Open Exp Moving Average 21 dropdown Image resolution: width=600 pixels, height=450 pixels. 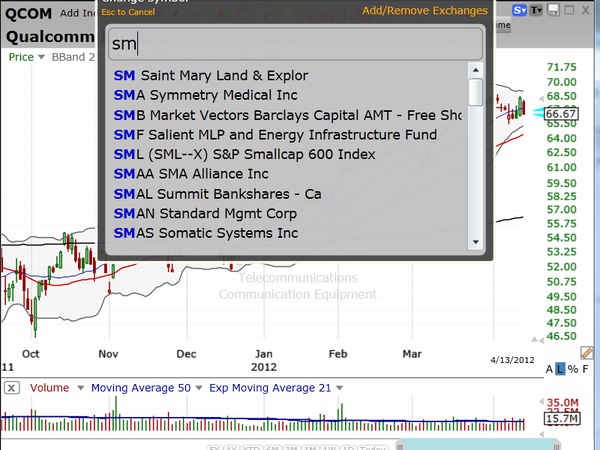tap(339, 388)
